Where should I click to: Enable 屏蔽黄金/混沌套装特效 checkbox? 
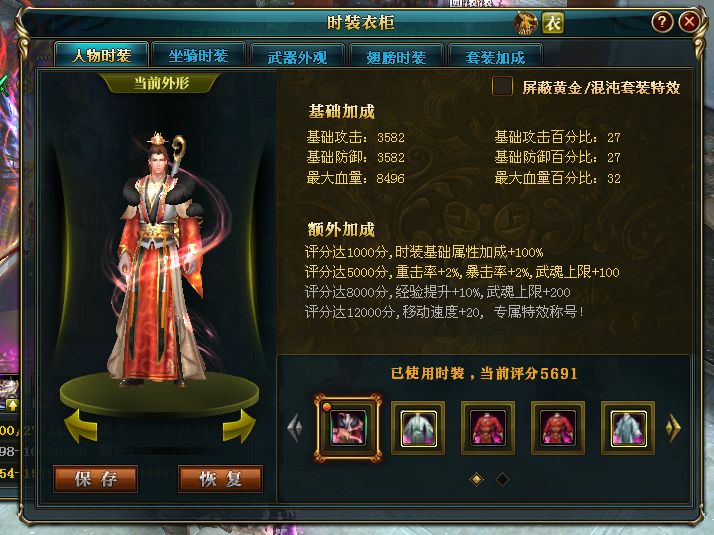(x=502, y=86)
